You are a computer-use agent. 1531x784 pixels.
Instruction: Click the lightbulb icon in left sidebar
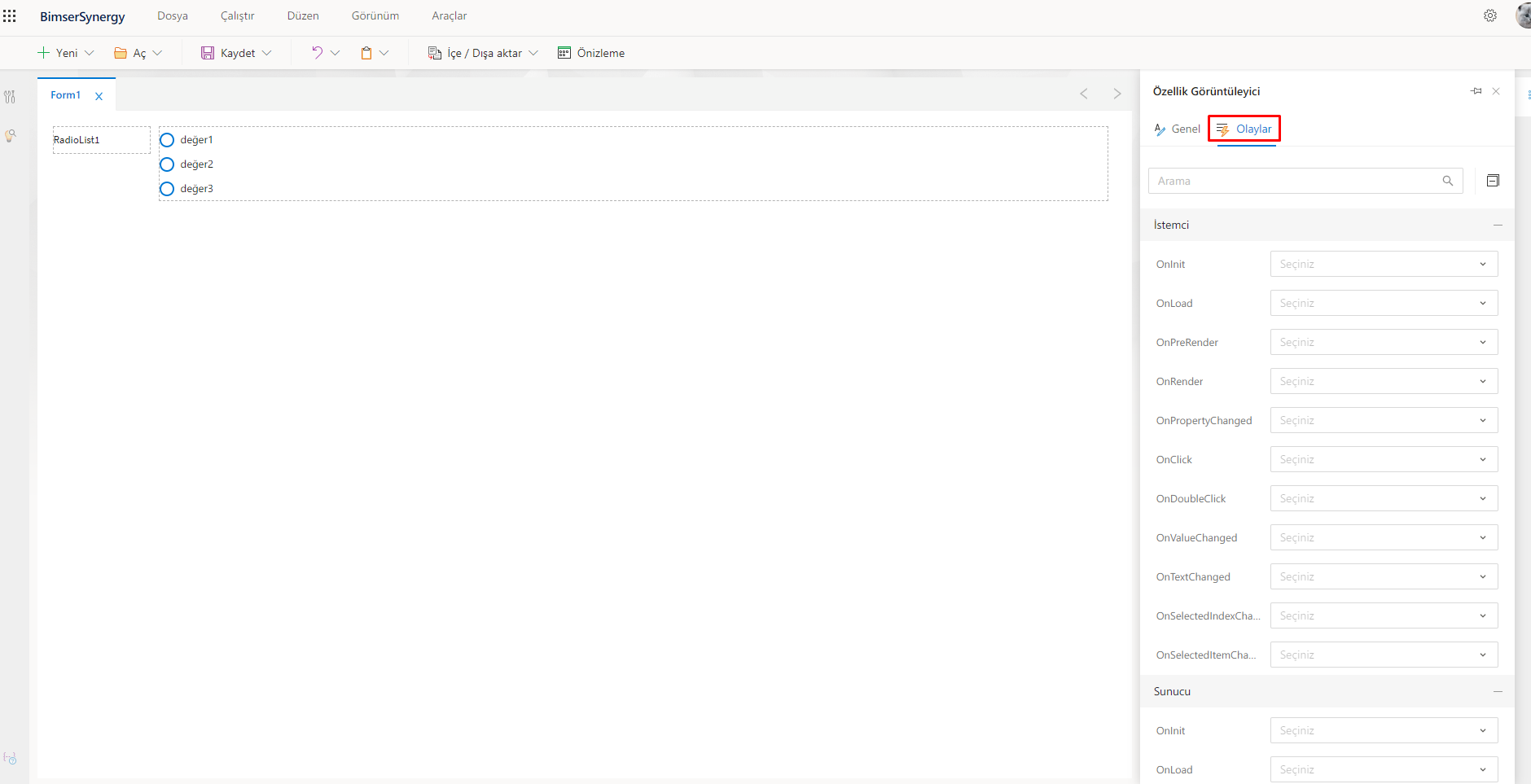coord(10,136)
